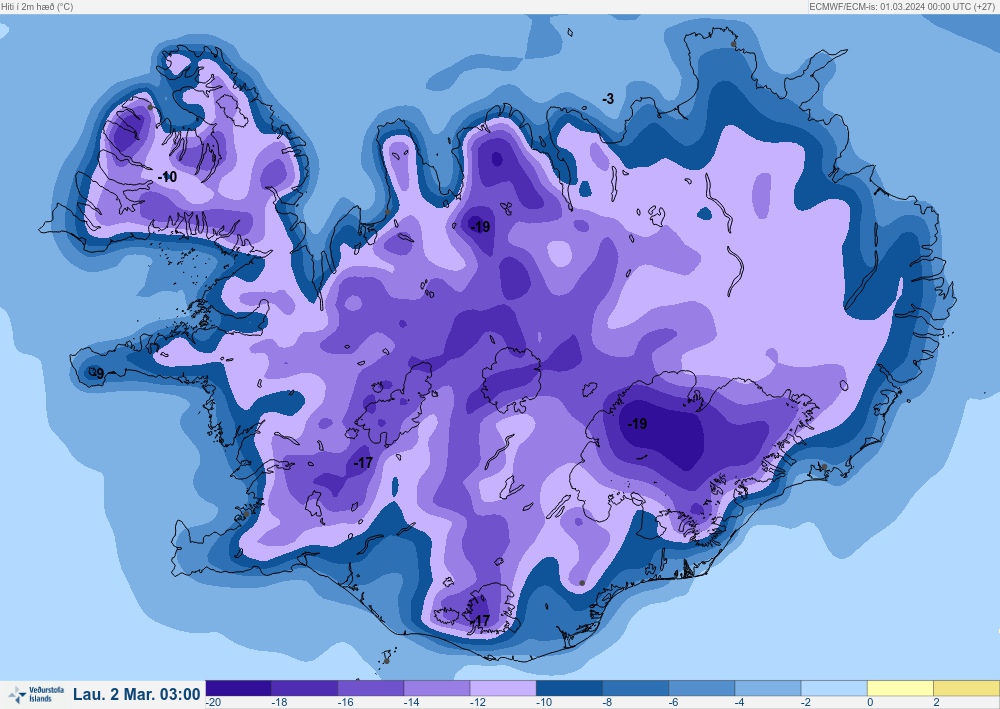Click the 2 legend tick label
The width and height of the screenshot is (1000, 709).
[x=936, y=703]
